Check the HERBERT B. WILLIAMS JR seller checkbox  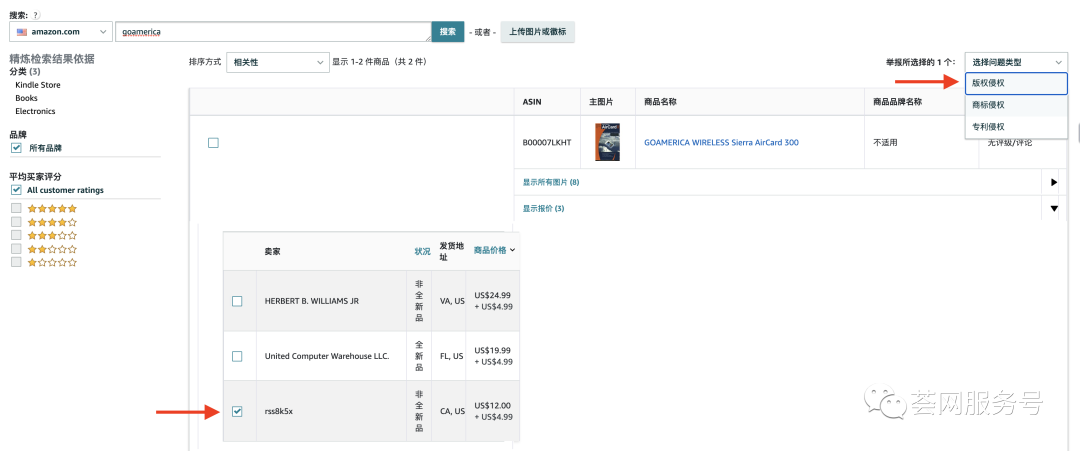[x=237, y=301]
